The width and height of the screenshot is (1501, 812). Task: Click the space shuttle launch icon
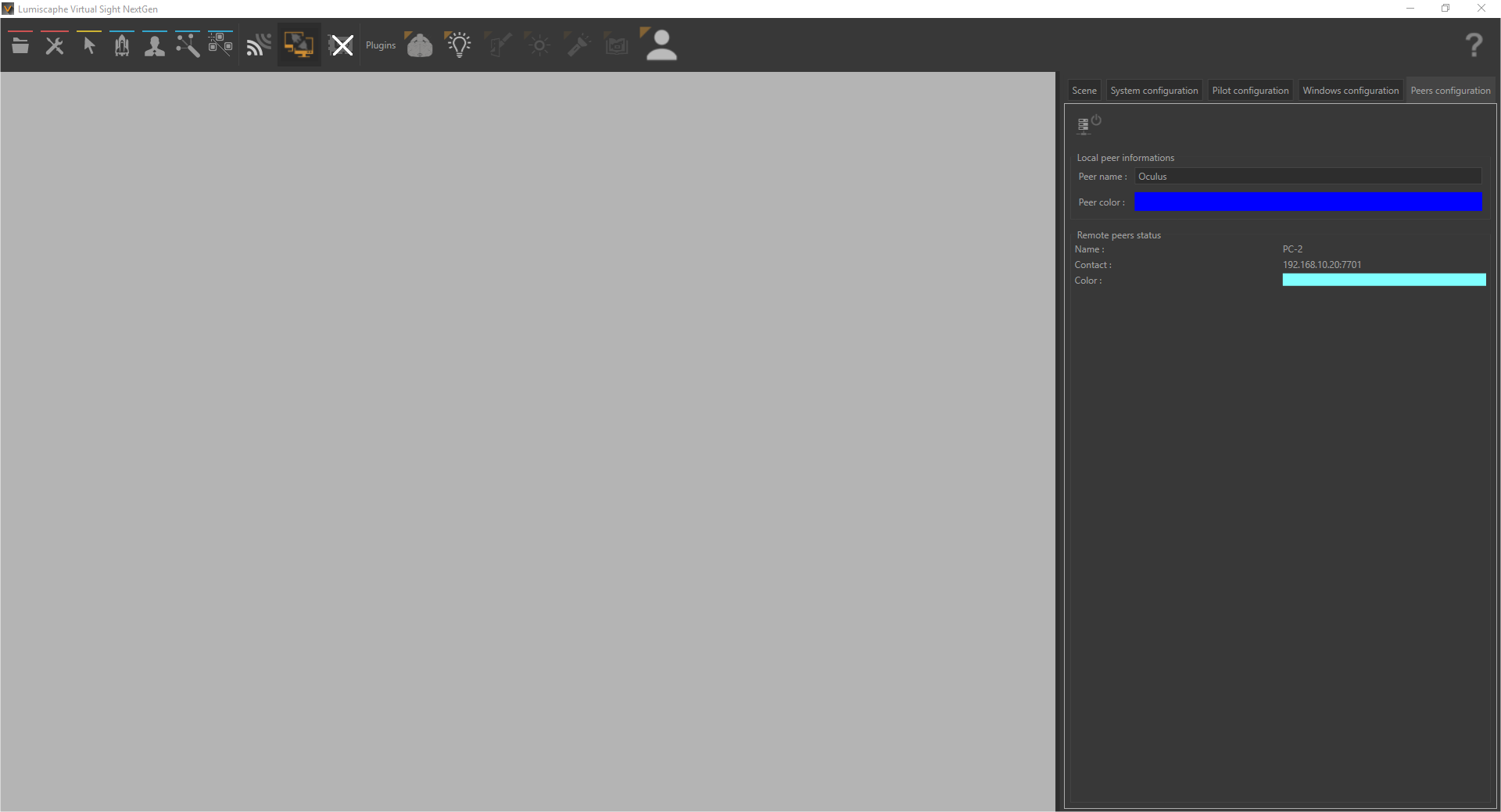click(122, 45)
